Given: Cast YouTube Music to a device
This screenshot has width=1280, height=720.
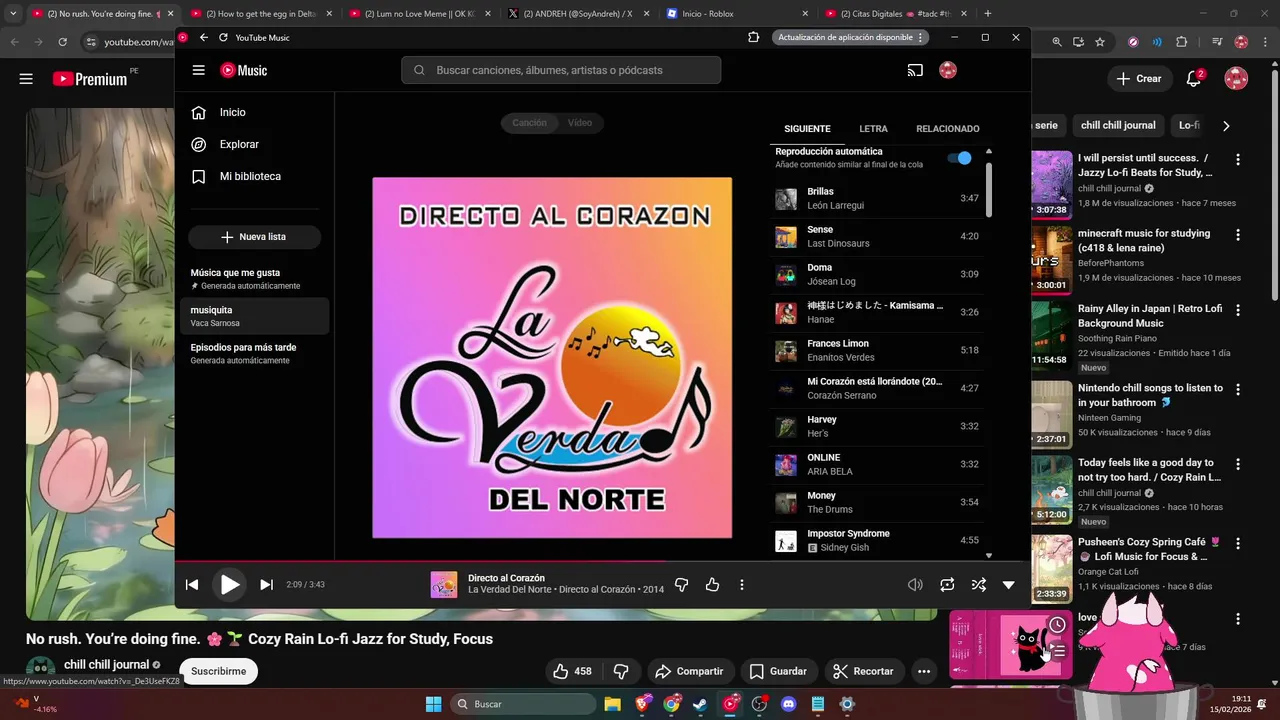Looking at the screenshot, I should [x=915, y=70].
